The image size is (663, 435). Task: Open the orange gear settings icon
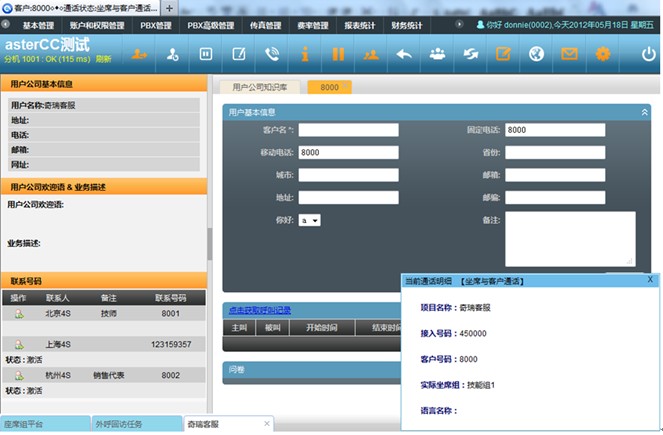click(x=602, y=54)
